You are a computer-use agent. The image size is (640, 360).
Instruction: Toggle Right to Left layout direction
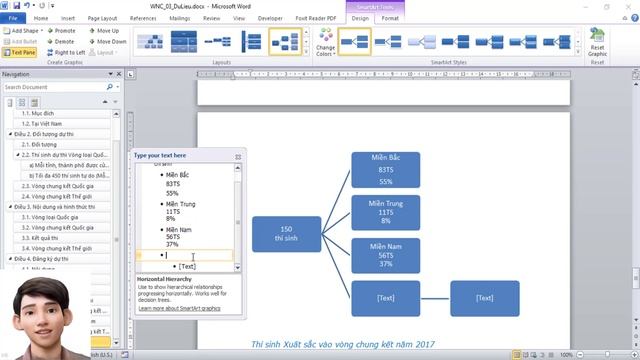click(66, 52)
